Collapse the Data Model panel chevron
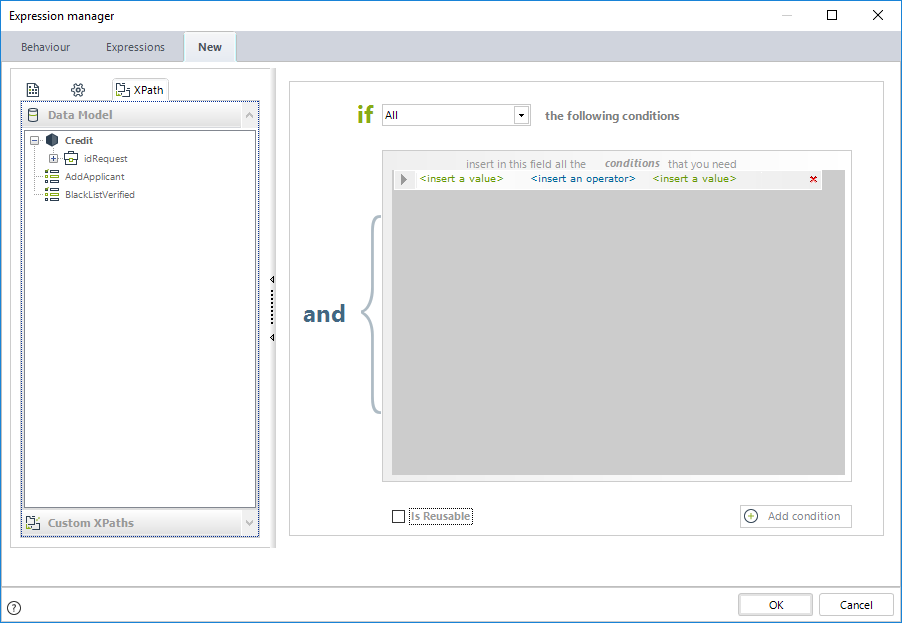Viewport: 902px width, 623px height. point(249,115)
